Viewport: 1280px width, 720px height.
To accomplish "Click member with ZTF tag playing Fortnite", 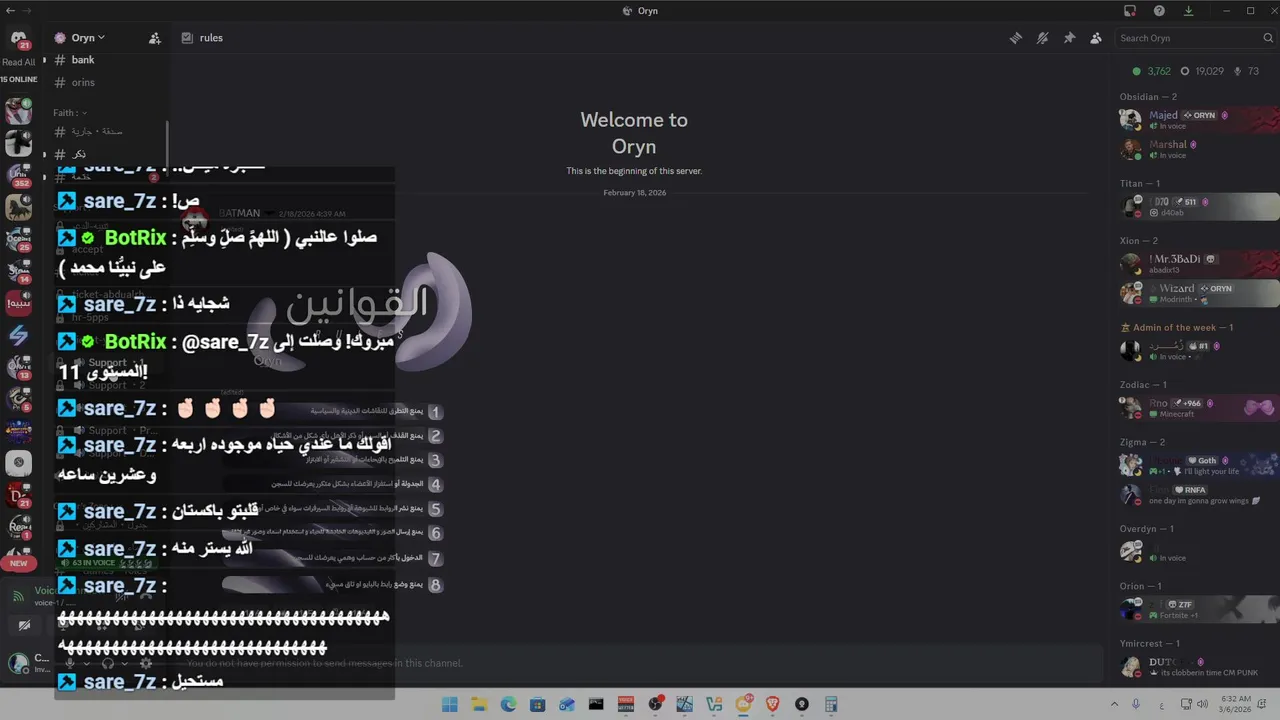I will 1198,609.
